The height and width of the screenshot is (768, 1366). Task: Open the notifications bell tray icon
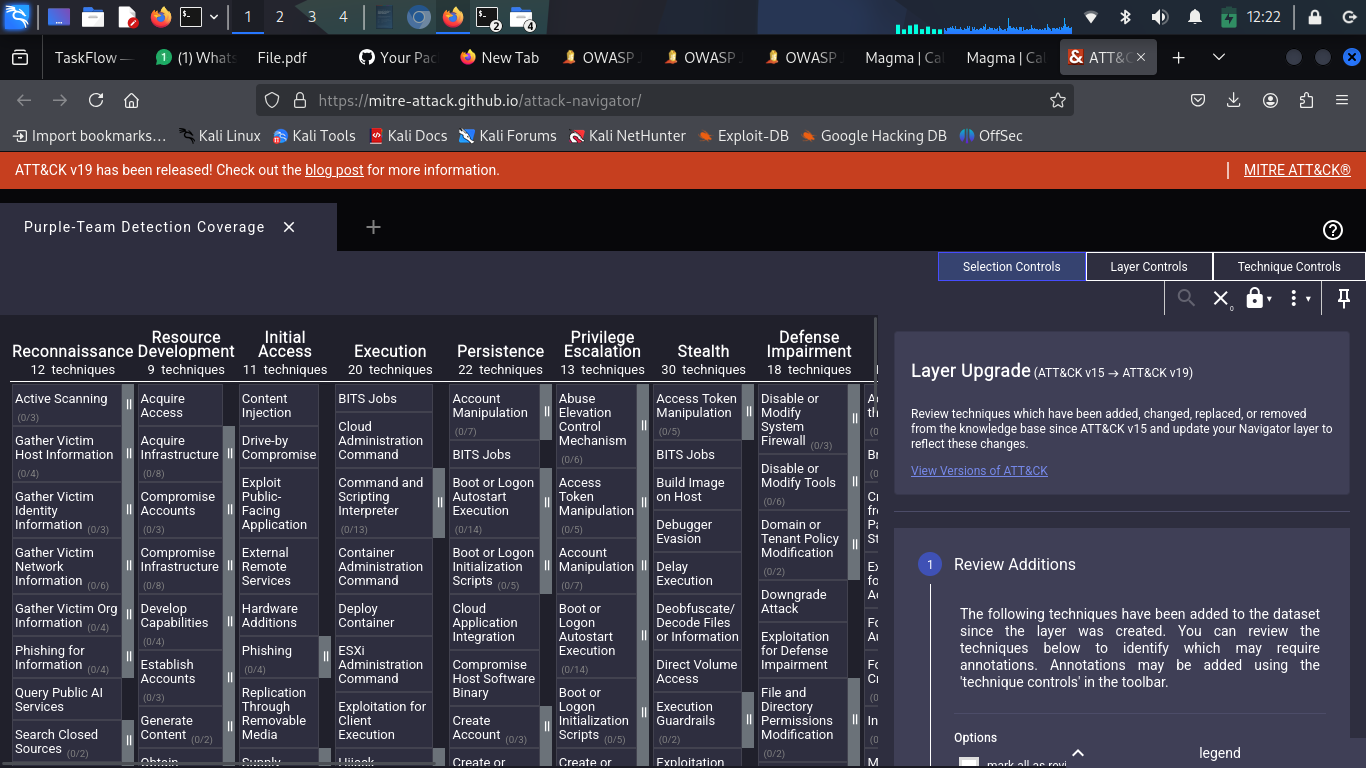click(x=1194, y=16)
